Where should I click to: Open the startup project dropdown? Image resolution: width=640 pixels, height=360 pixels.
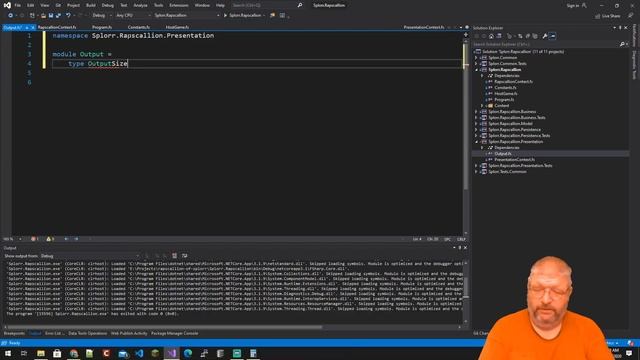pyautogui.click(x=187, y=16)
